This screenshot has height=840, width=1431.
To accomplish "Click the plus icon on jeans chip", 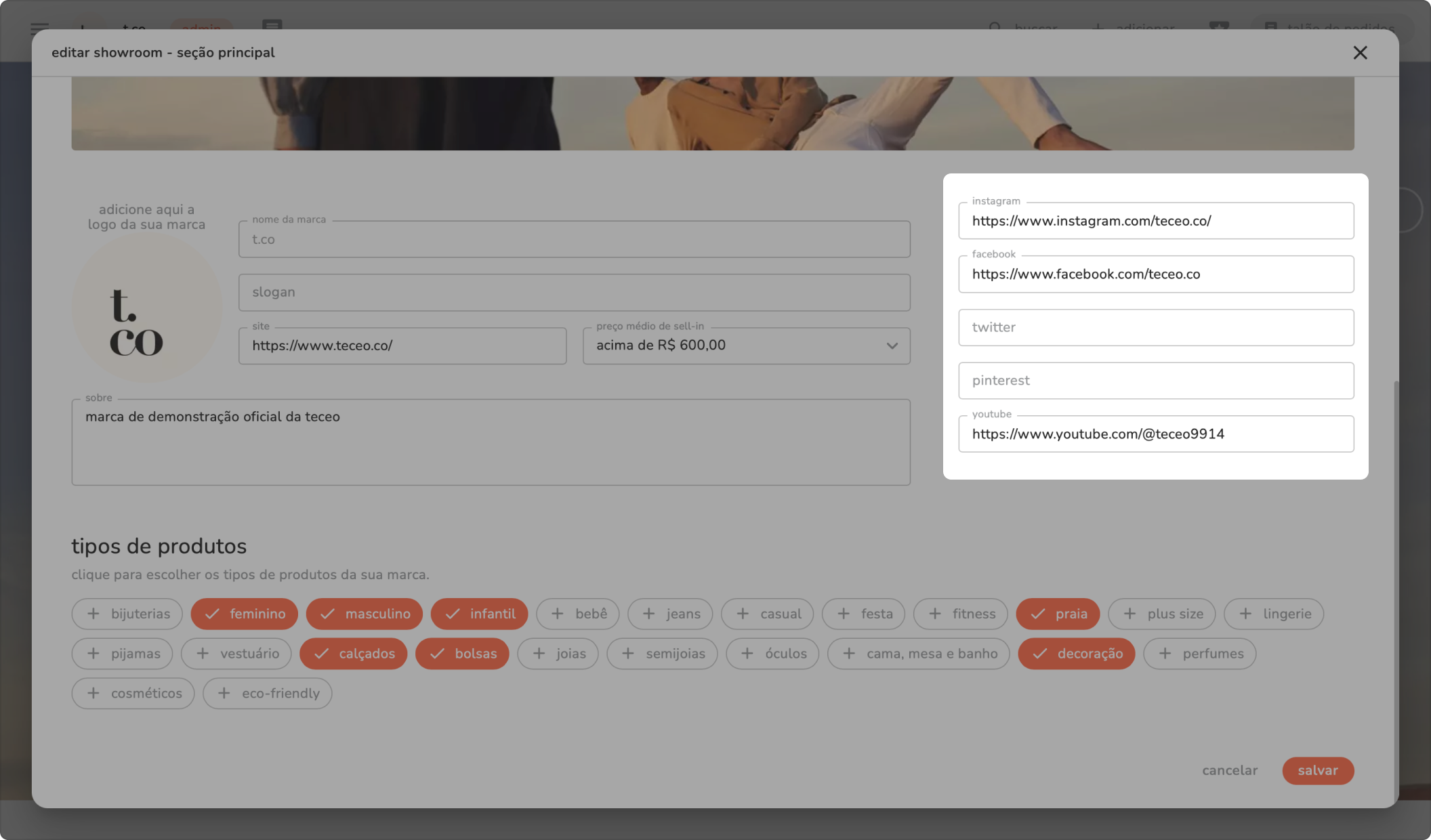I will tap(648, 614).
